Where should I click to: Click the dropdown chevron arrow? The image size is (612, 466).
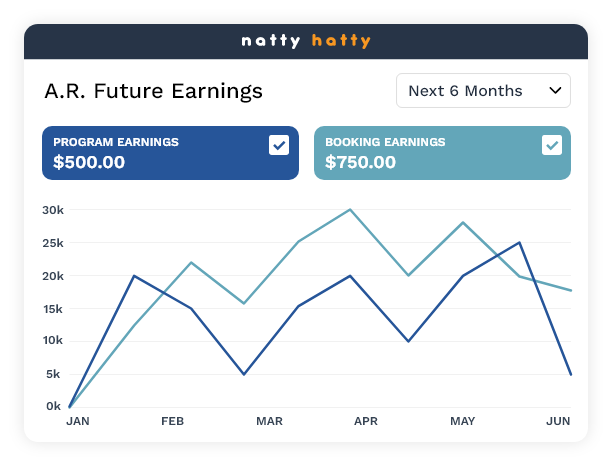(x=556, y=91)
